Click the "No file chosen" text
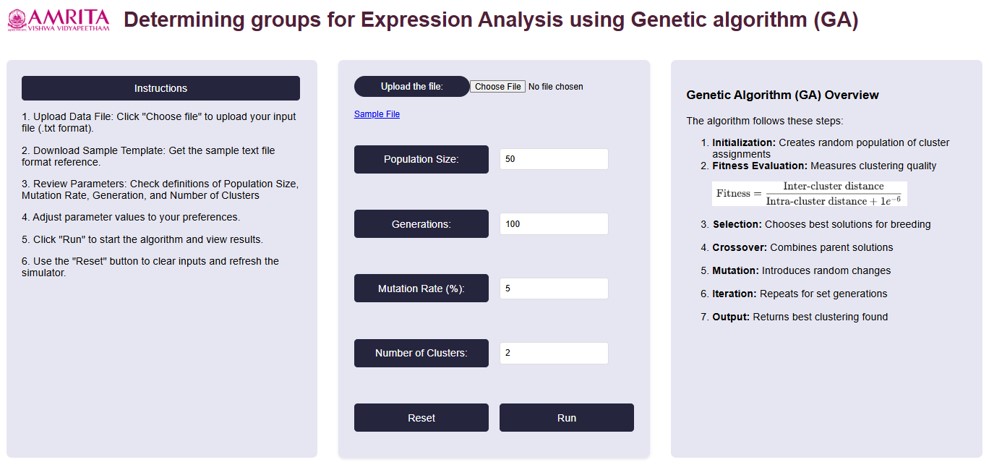989x470 pixels. coord(556,87)
